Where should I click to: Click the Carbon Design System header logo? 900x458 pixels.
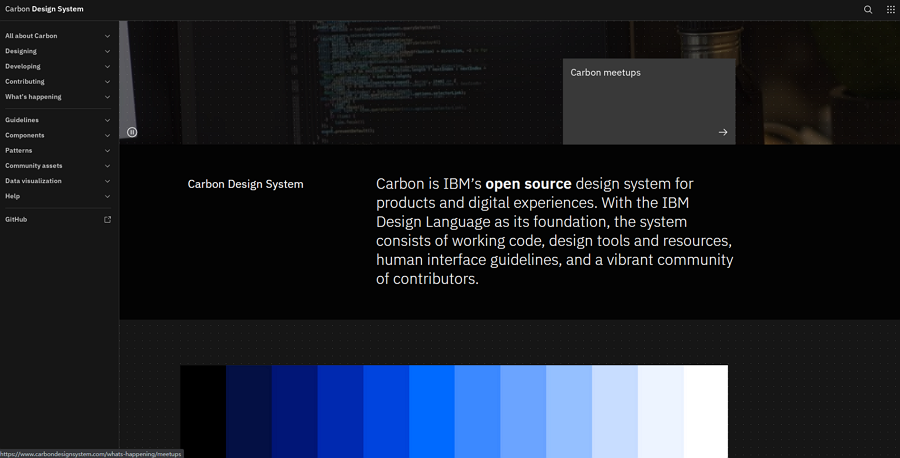pos(44,9)
